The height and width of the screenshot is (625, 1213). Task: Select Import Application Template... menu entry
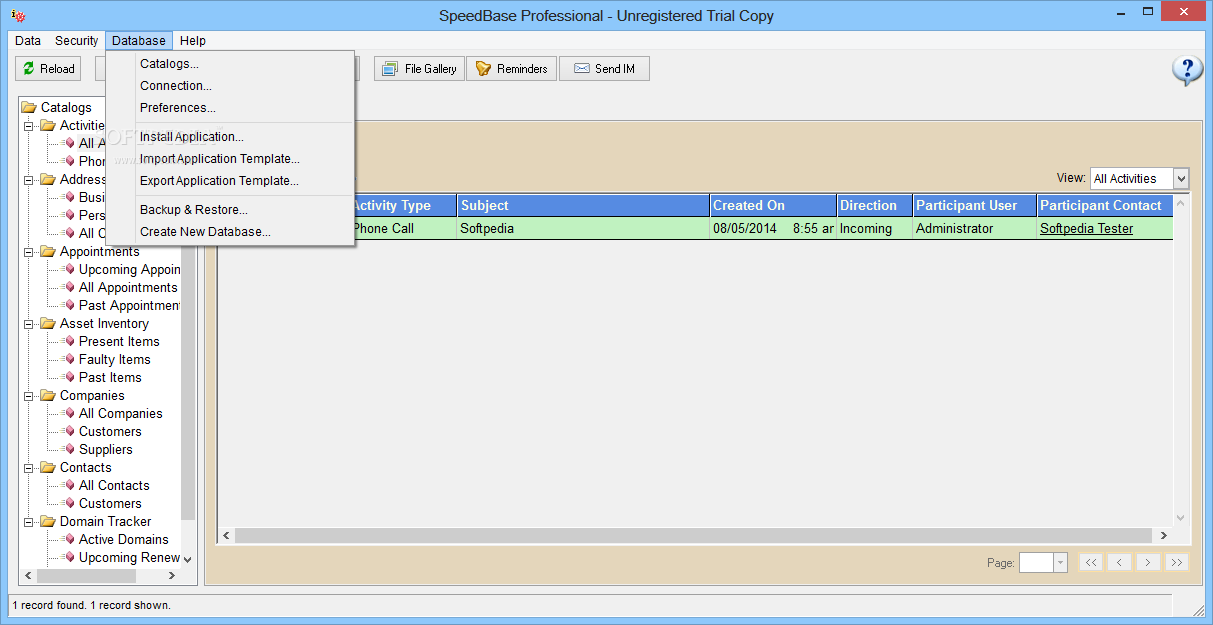click(230, 159)
